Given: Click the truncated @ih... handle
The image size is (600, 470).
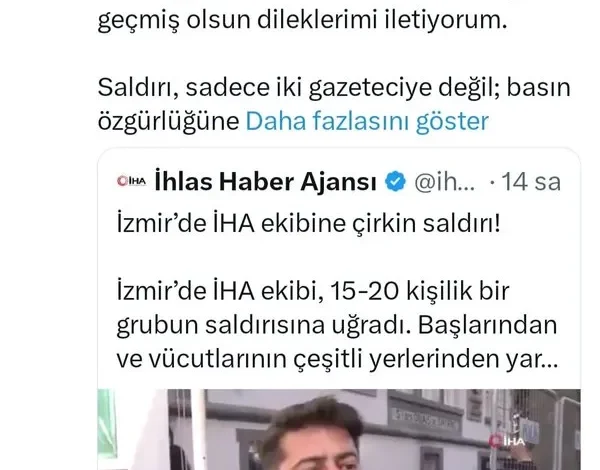Looking at the screenshot, I should [x=445, y=182].
